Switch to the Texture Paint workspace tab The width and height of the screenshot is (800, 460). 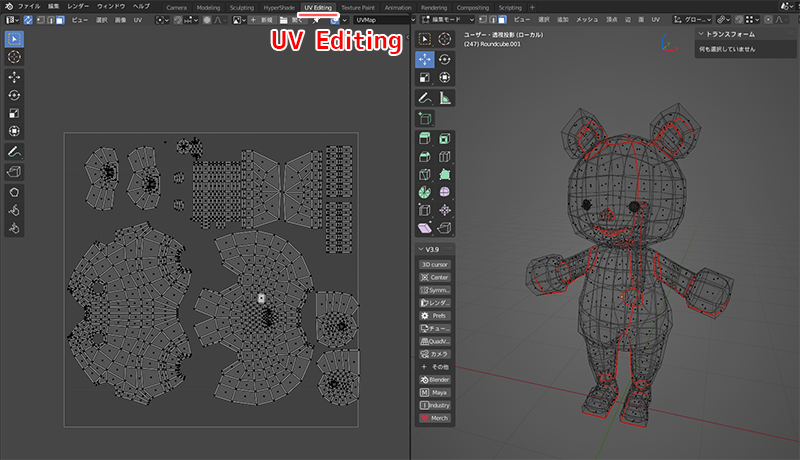click(x=360, y=6)
